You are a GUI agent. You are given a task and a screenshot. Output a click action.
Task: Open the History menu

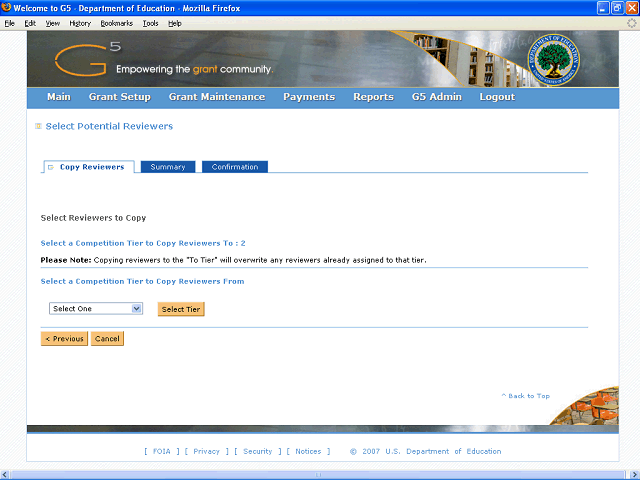click(80, 23)
